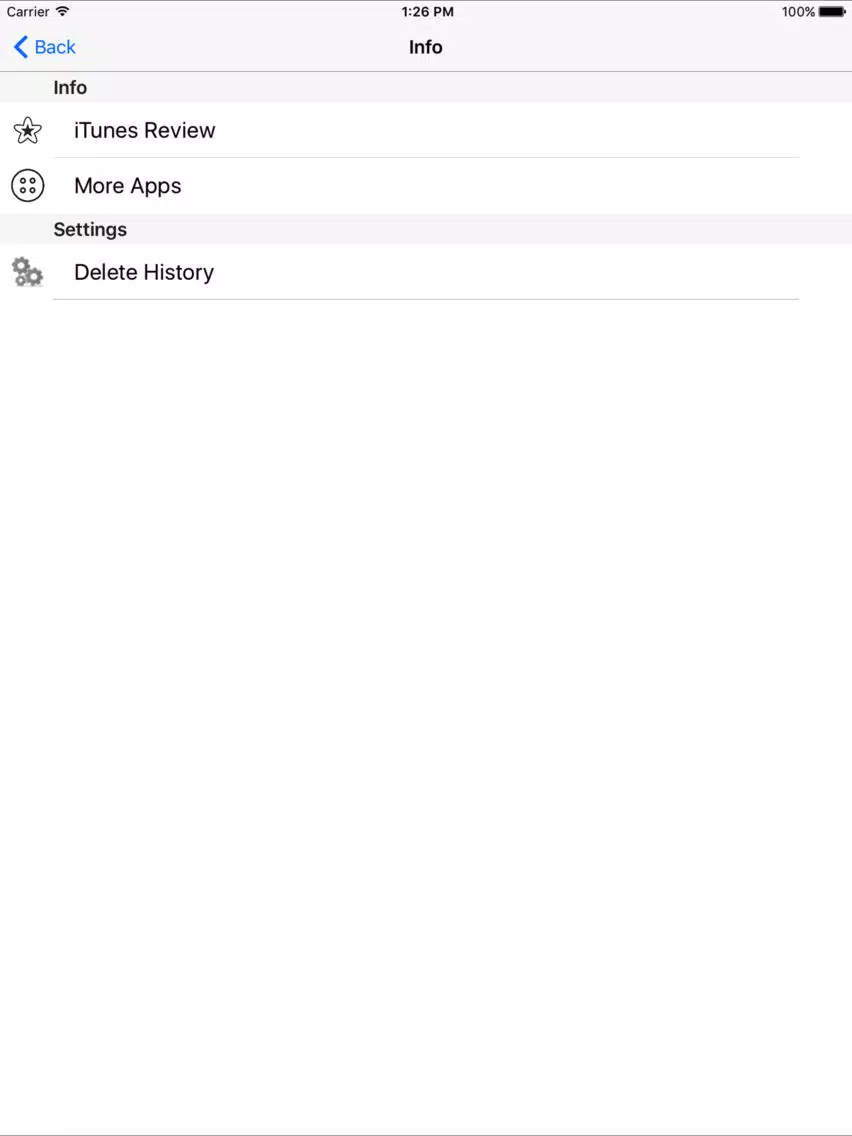Tap the star icon beside iTunes Review
This screenshot has height=1136, width=852.
28,130
